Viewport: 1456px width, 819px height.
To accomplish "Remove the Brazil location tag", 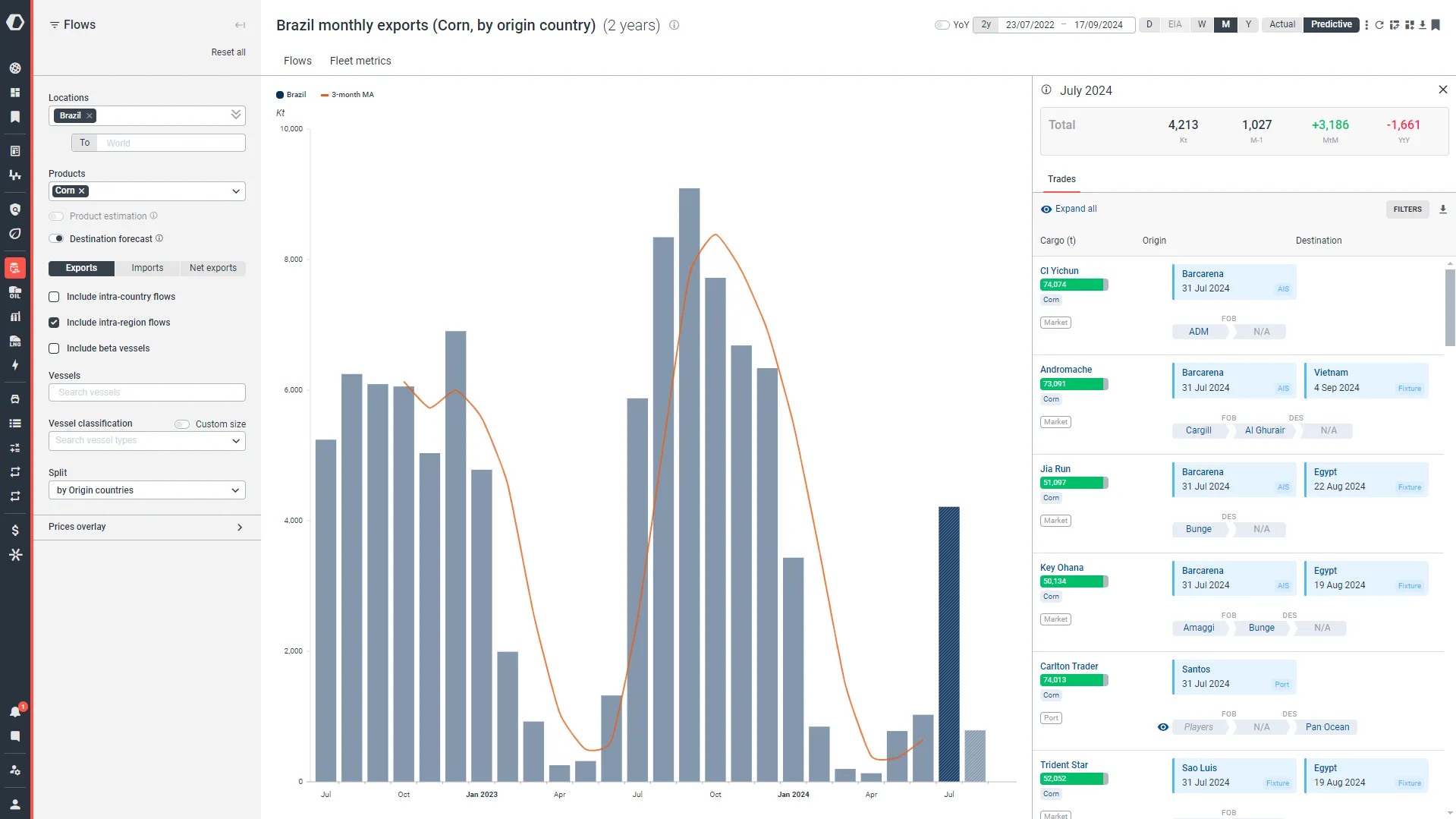I will [x=90, y=116].
